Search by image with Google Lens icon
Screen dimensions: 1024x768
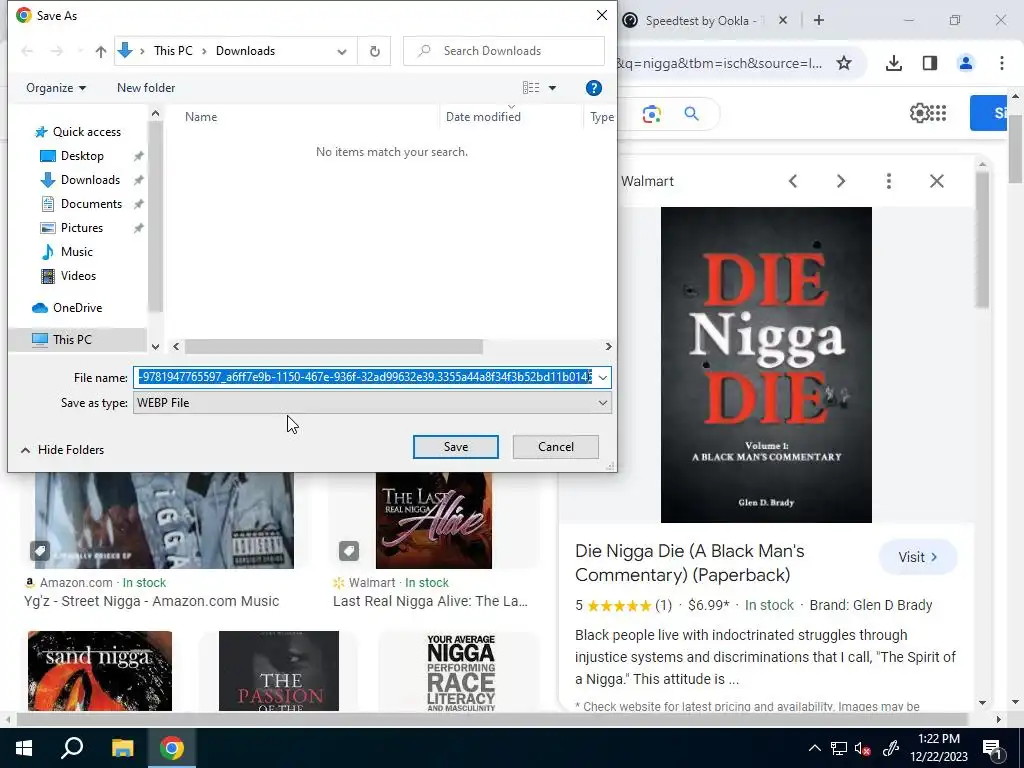point(651,114)
